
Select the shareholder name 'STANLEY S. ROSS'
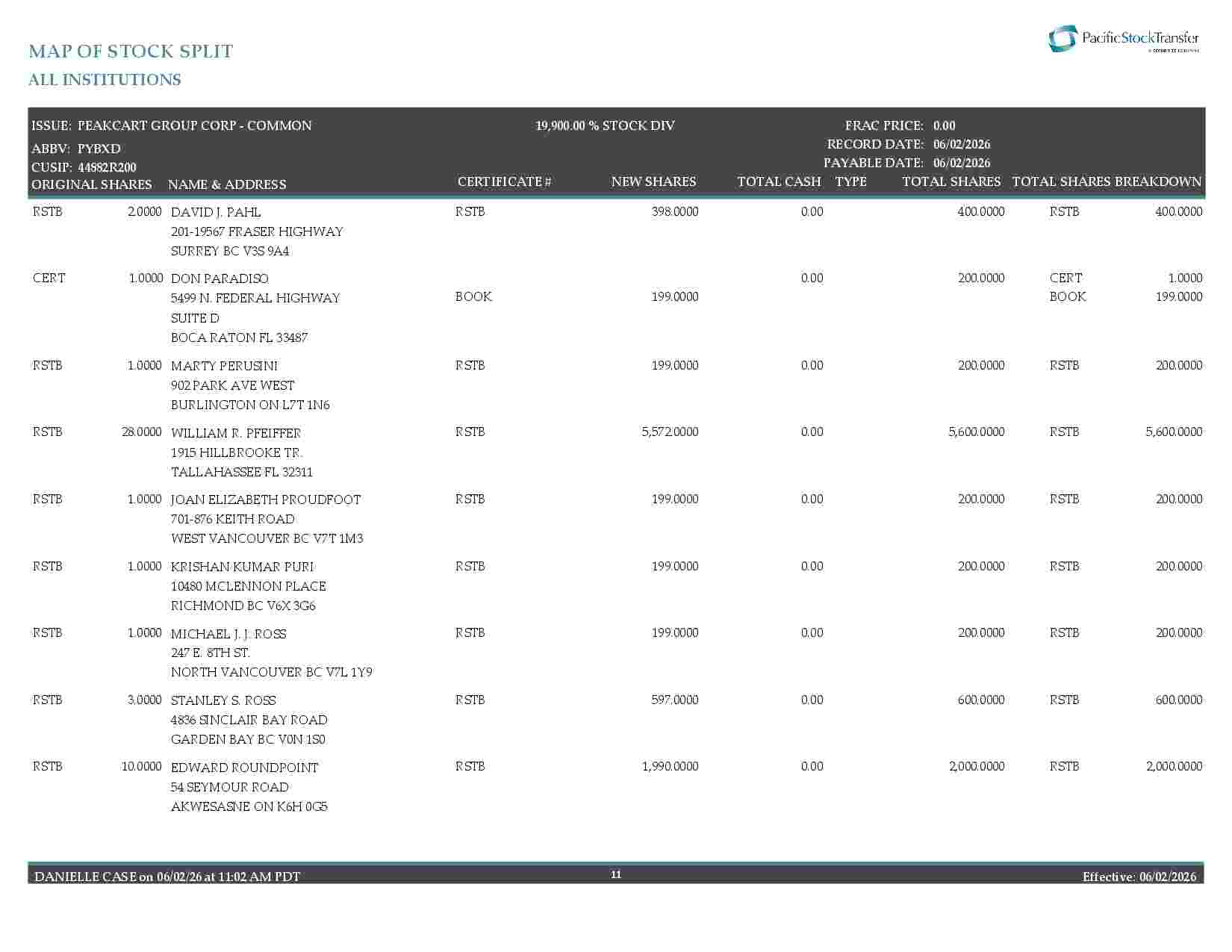(223, 700)
